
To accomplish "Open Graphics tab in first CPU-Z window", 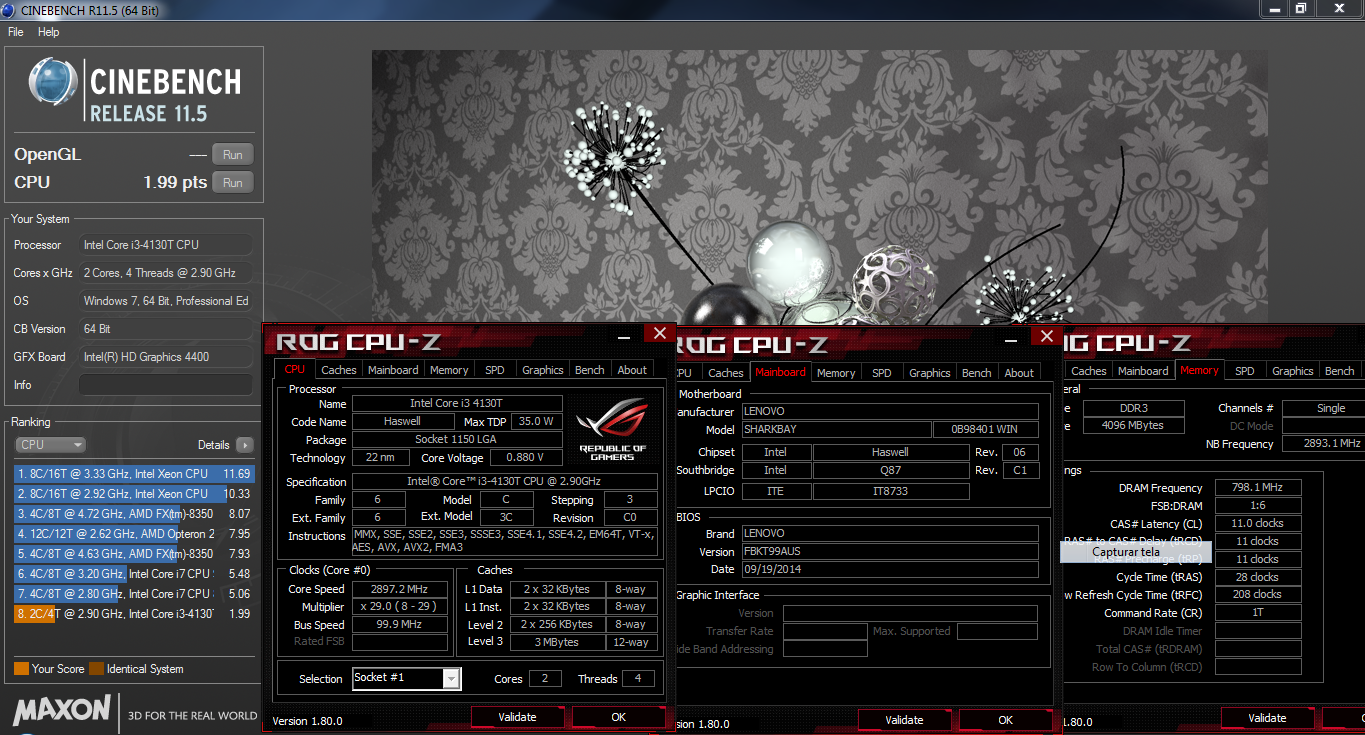I will pyautogui.click(x=543, y=370).
